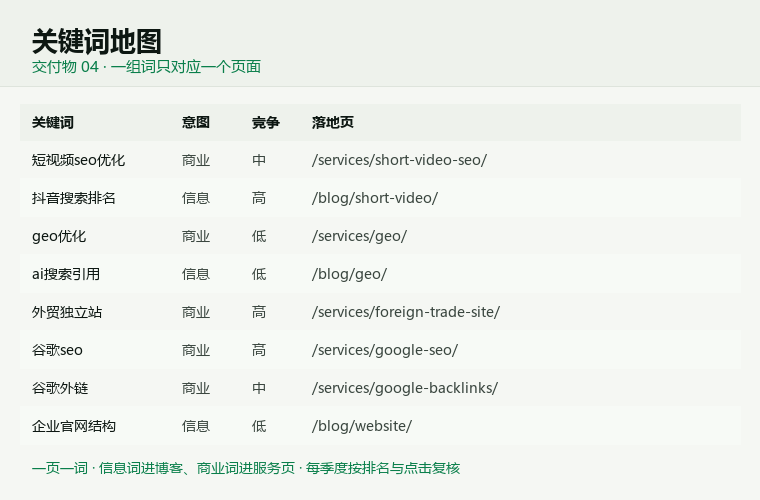The height and width of the screenshot is (500, 760).
Task: Click the path /services/short-video-seo/
Action: click(399, 160)
